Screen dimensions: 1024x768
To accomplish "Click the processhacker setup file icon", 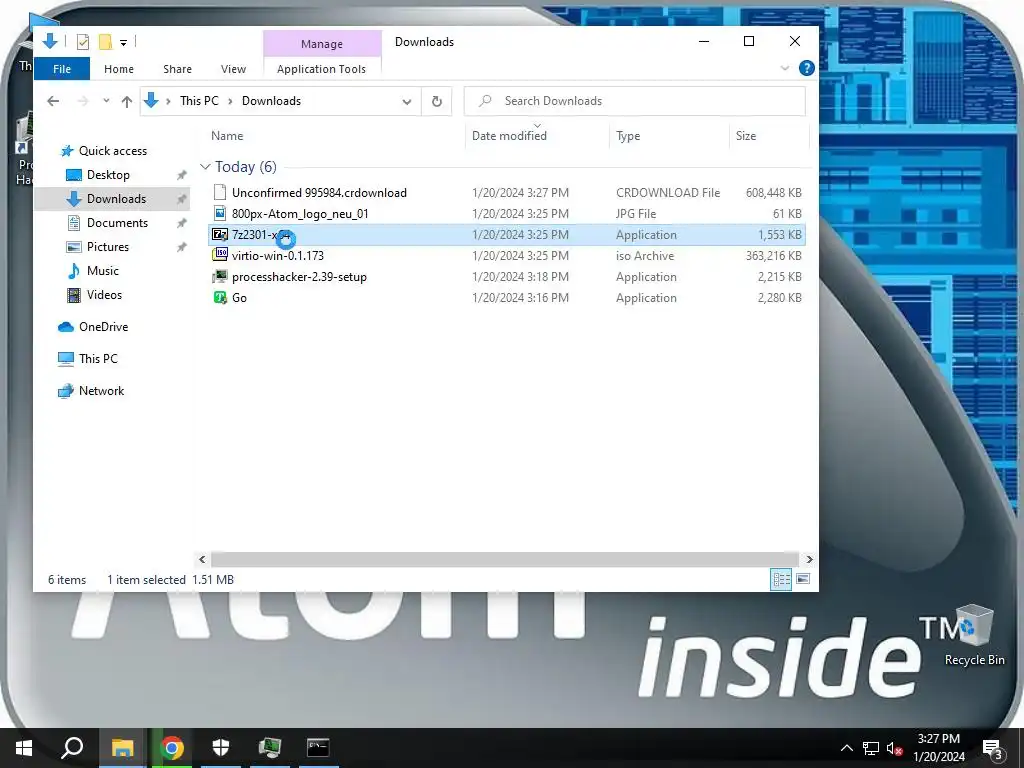I will pos(220,276).
